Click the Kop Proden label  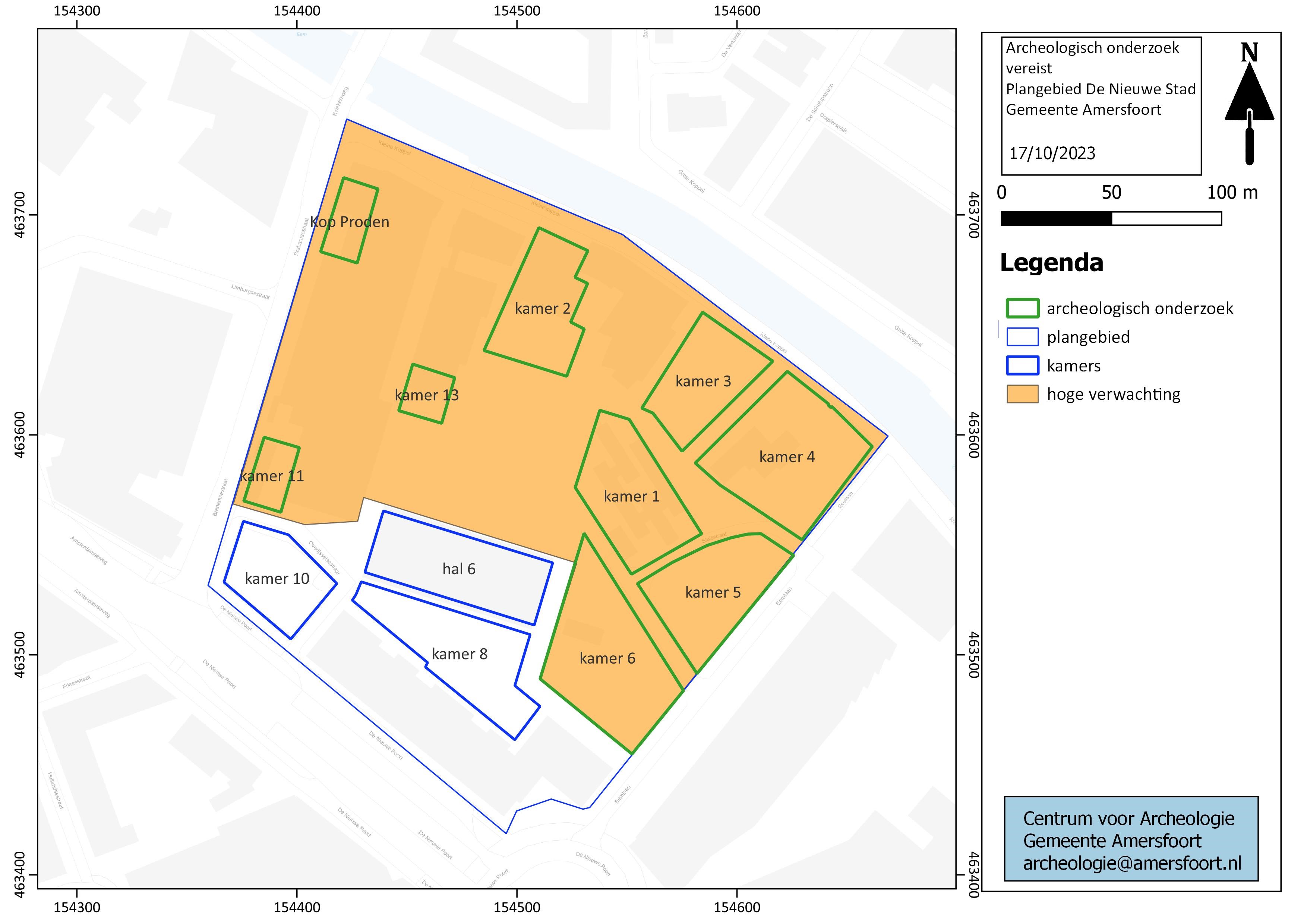click(350, 222)
